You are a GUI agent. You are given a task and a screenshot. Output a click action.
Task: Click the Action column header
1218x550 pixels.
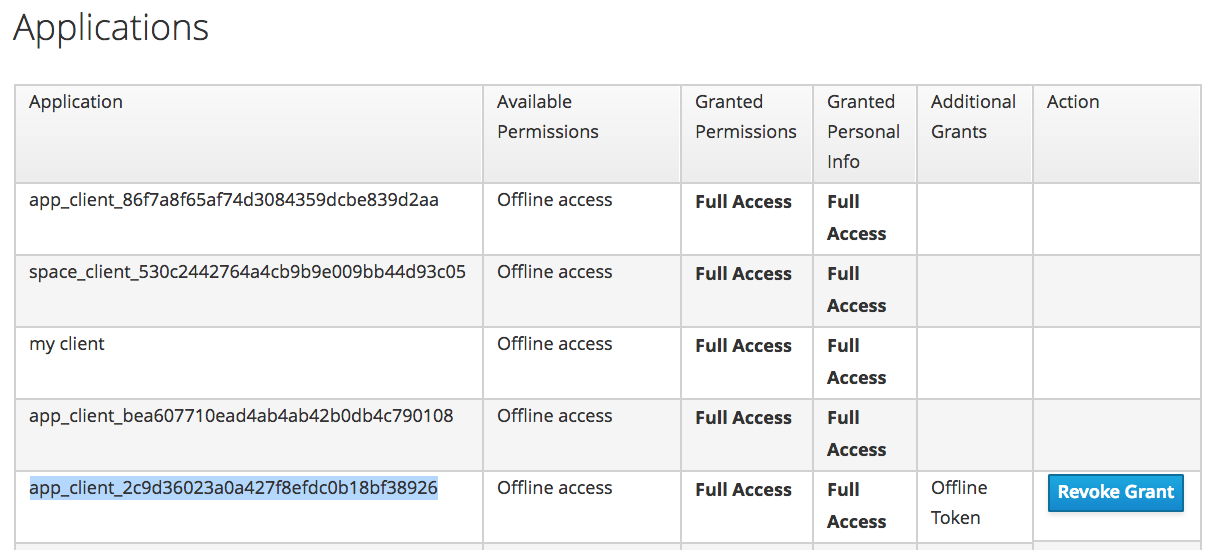click(x=1073, y=102)
